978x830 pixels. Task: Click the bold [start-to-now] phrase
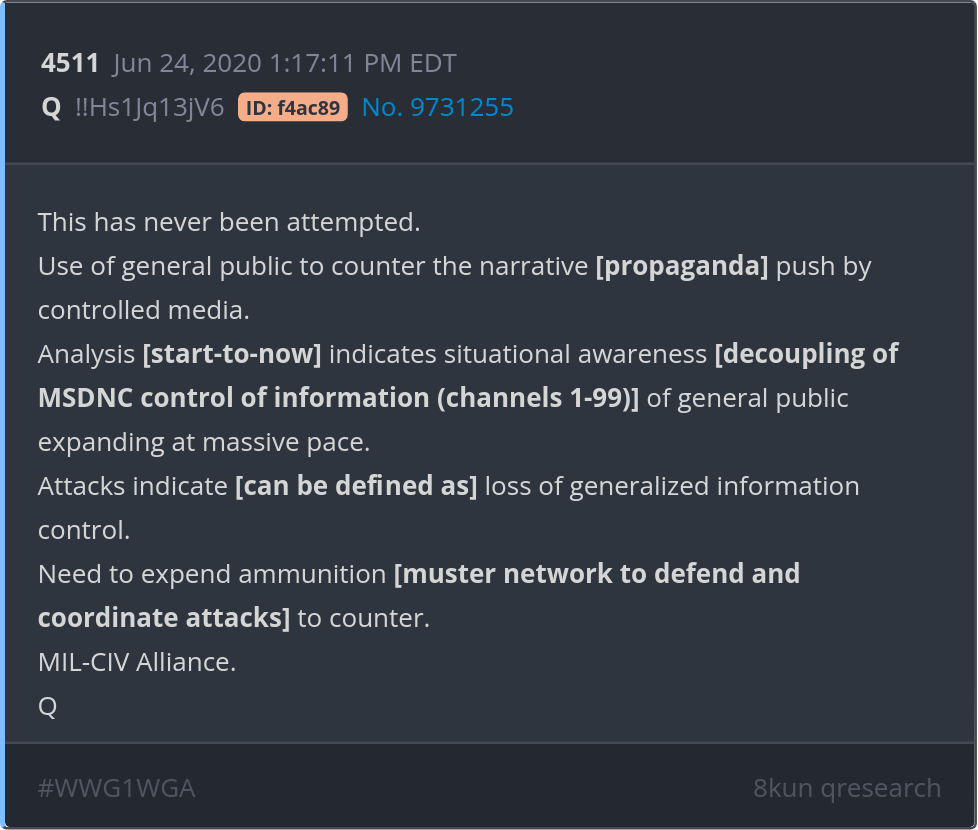pos(232,354)
